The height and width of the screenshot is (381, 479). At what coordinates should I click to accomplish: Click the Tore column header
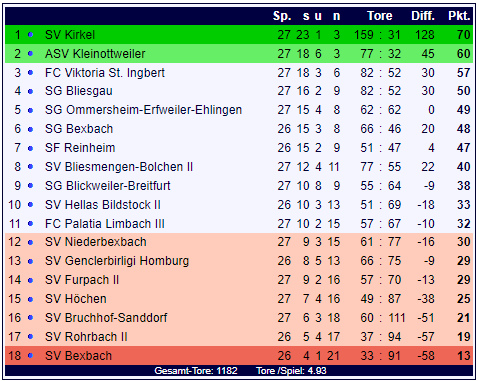(x=380, y=16)
